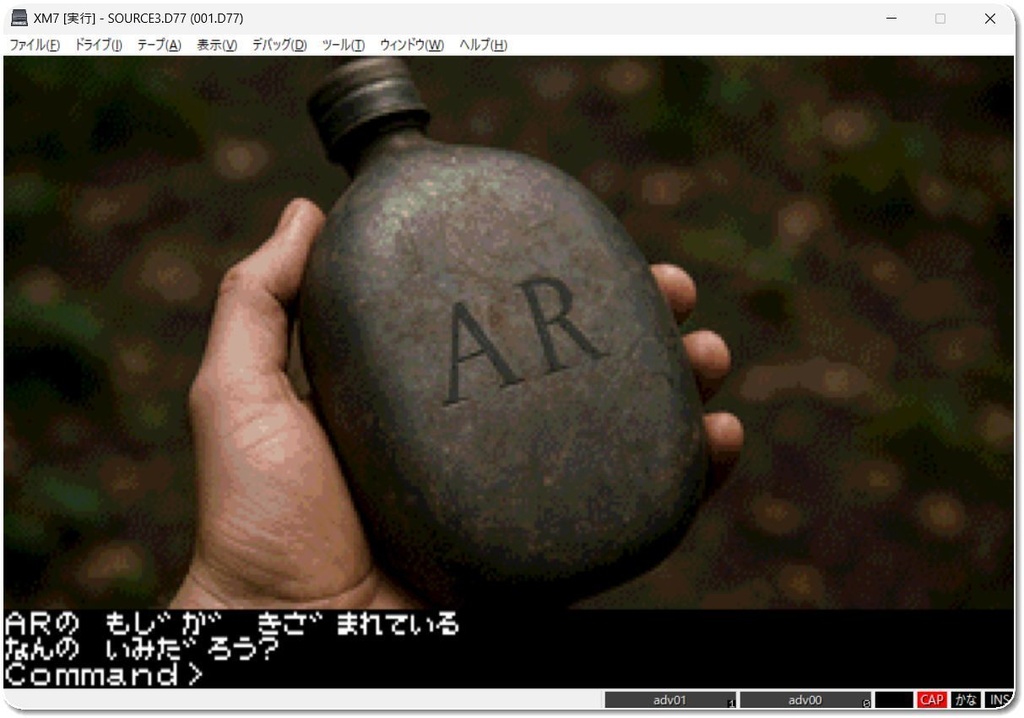This screenshot has width=1024, height=718.
Task: Open the テープ tape menu
Action: coord(160,44)
